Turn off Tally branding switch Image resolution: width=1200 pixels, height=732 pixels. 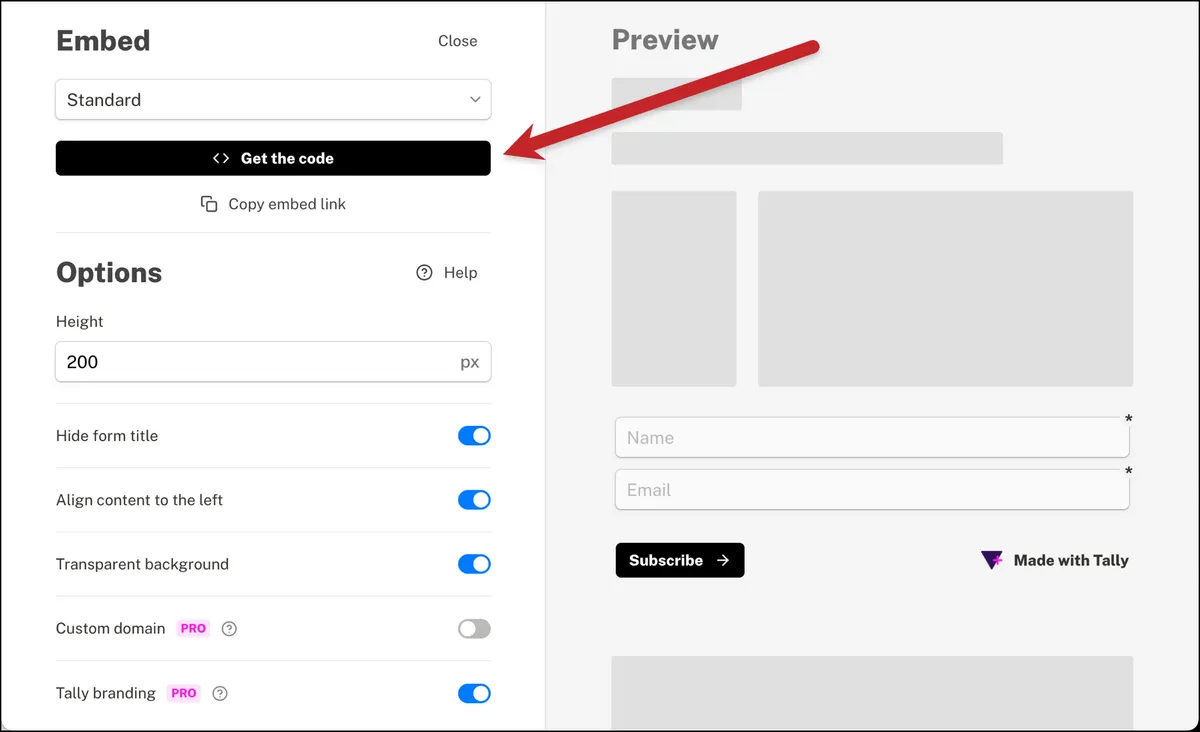pos(474,693)
